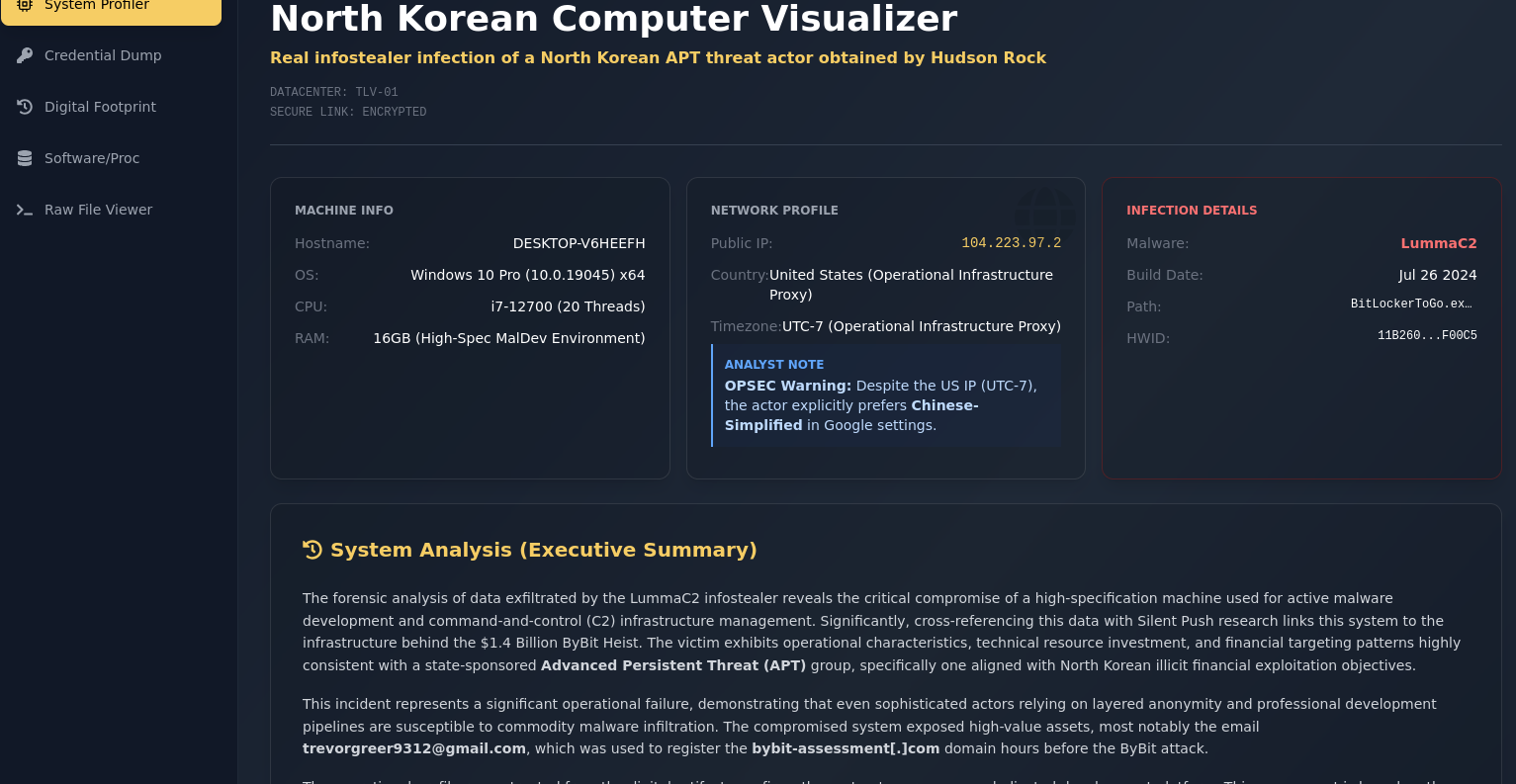Viewport: 1516px width, 784px height.
Task: Click the Software/Proc database icon
Action: point(25,158)
